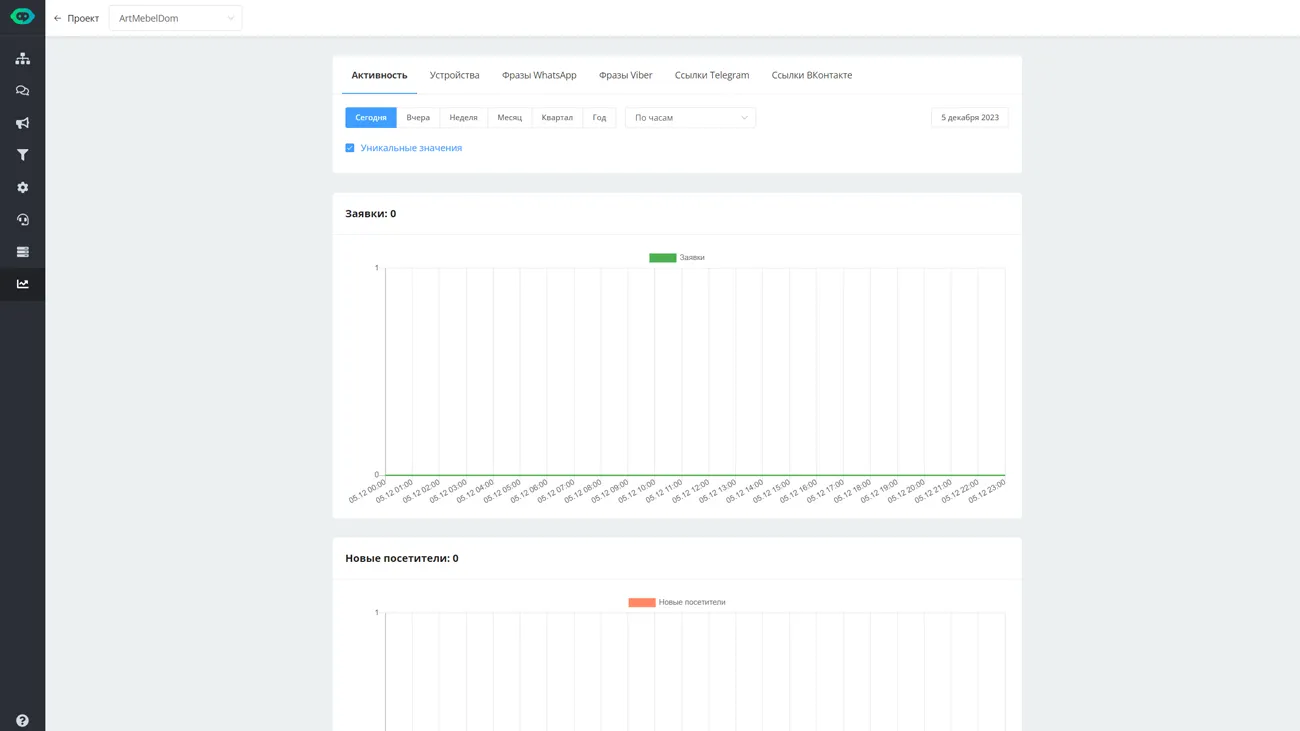
Task: Open the headset support sidebar icon
Action: (22, 220)
